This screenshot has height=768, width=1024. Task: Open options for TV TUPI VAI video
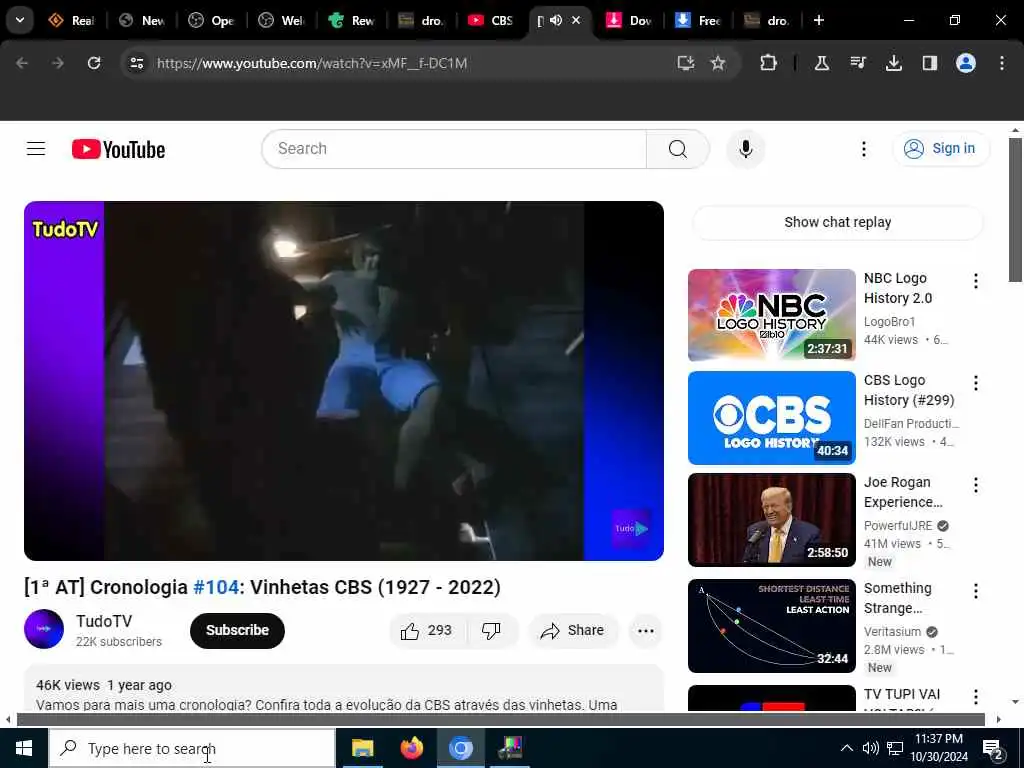click(x=976, y=697)
